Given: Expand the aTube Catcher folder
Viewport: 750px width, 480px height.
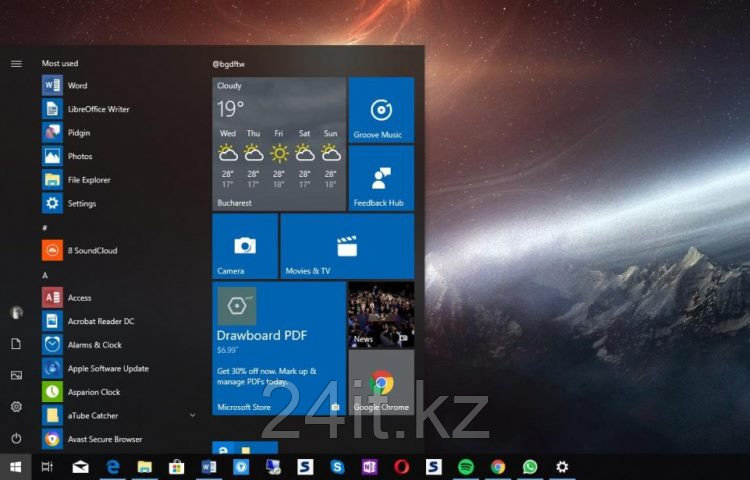Looking at the screenshot, I should [x=192, y=415].
